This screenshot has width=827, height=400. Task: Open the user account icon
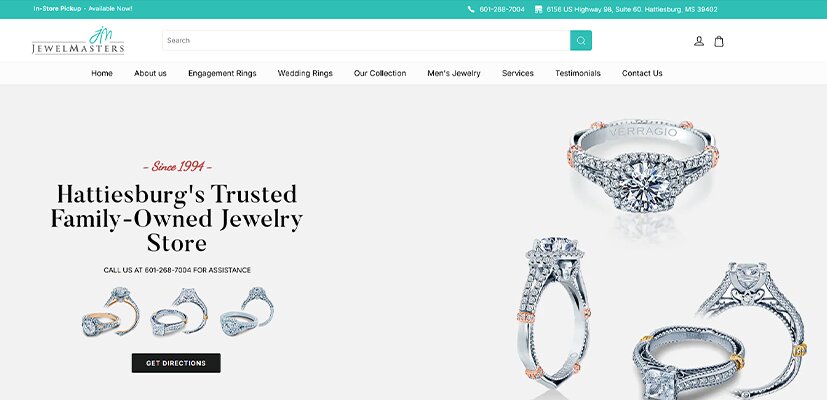tap(699, 41)
